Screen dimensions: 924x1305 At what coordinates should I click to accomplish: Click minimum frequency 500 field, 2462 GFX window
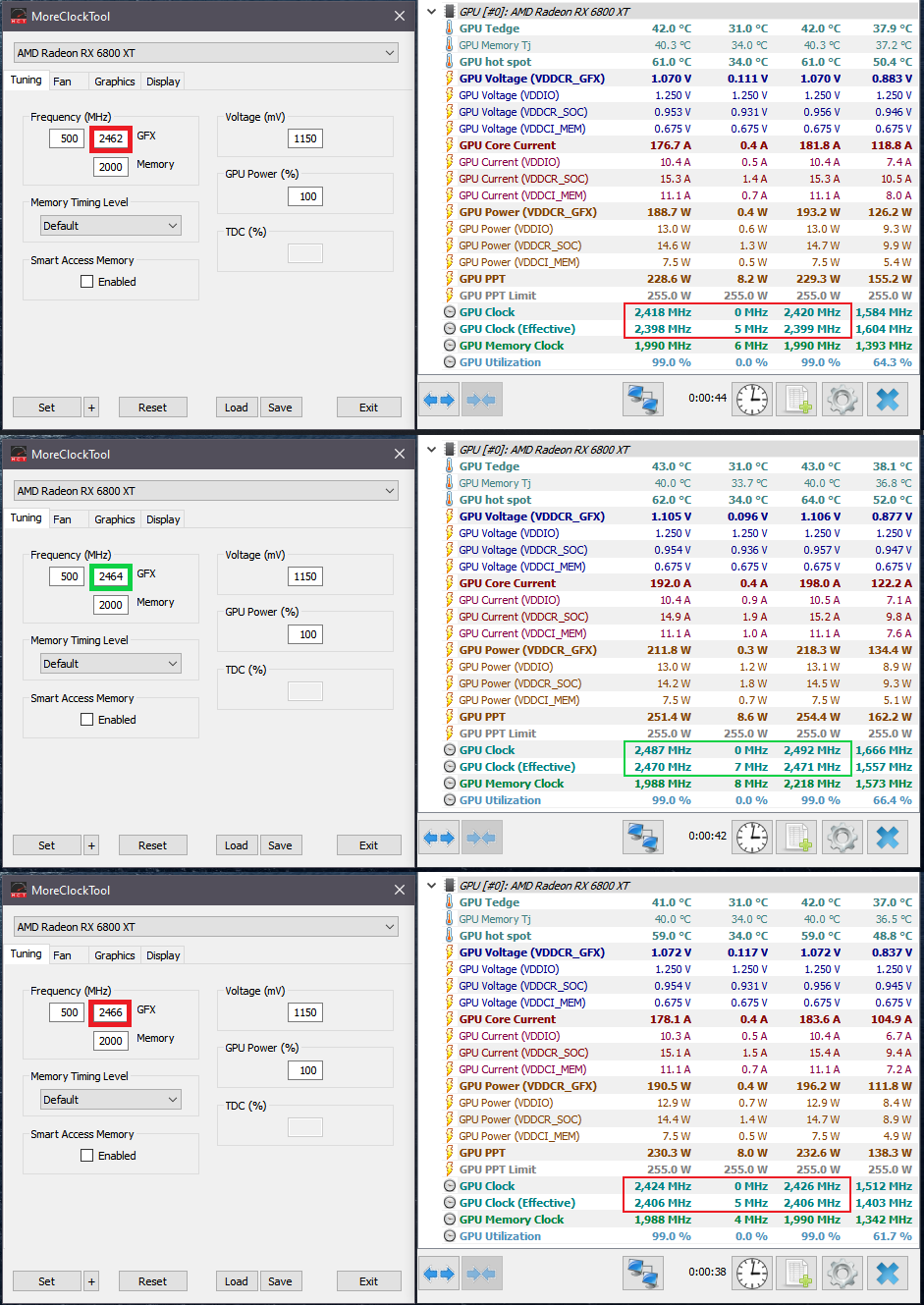pyautogui.click(x=67, y=138)
